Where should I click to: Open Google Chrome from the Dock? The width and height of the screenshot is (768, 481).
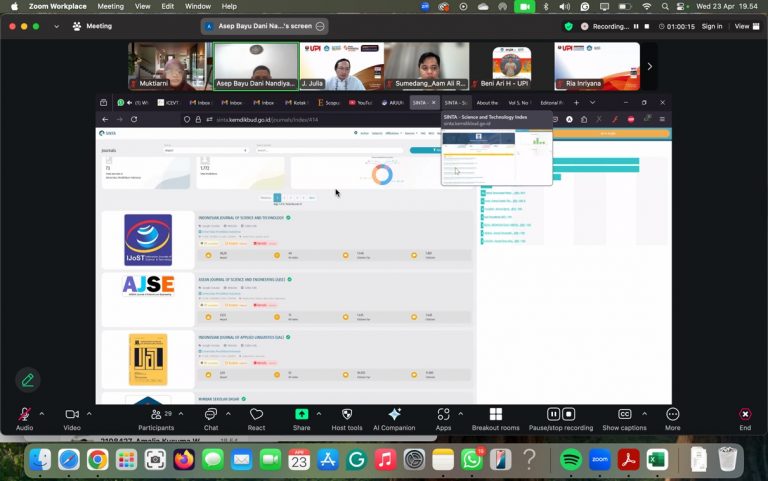pyautogui.click(x=97, y=460)
